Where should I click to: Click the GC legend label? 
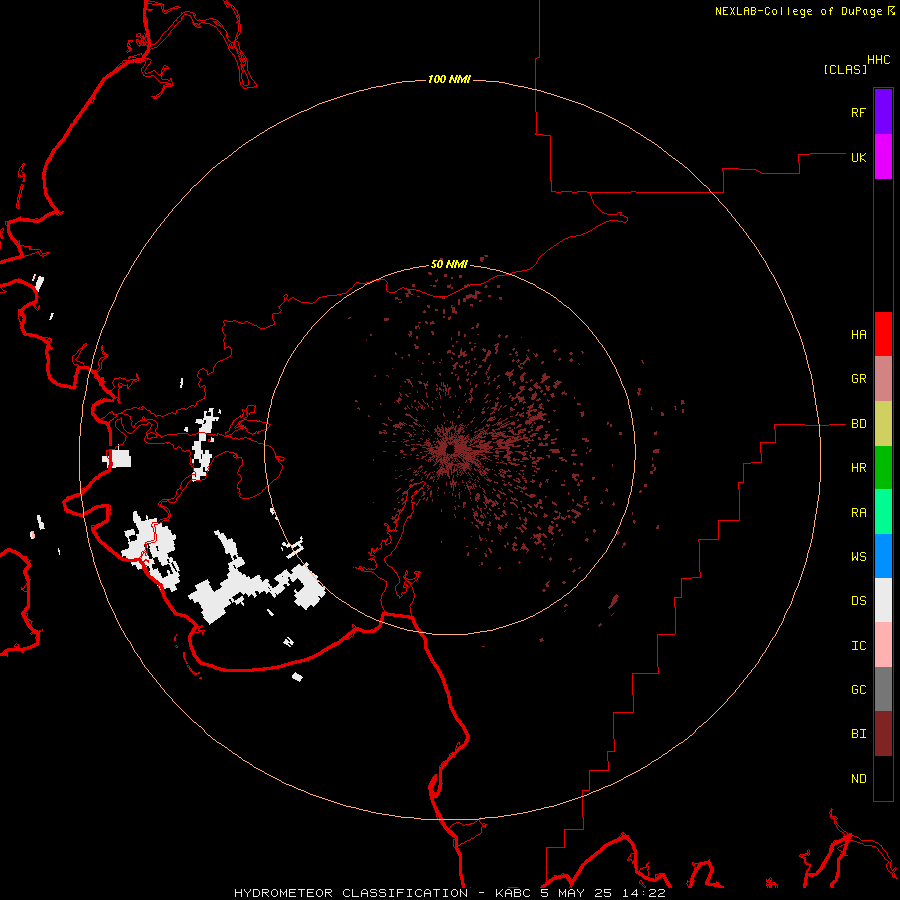[x=858, y=690]
